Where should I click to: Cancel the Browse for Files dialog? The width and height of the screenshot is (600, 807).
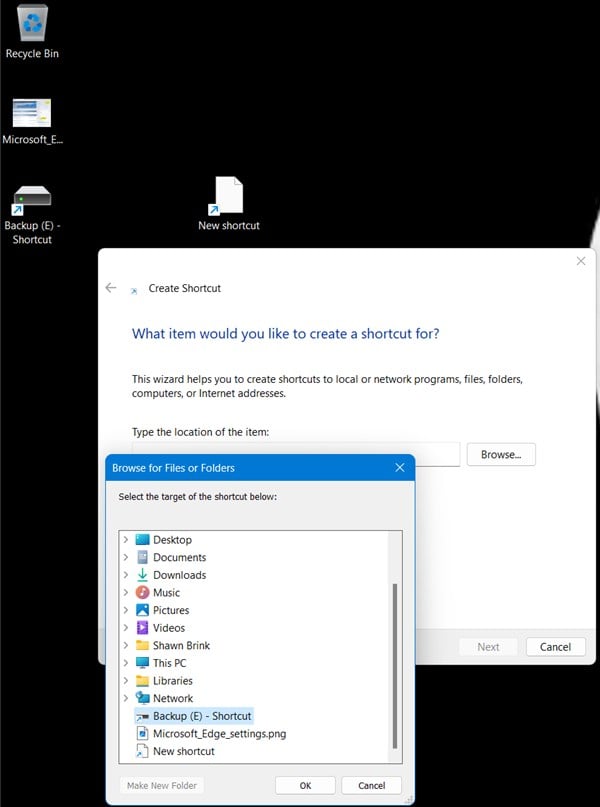tap(371, 785)
